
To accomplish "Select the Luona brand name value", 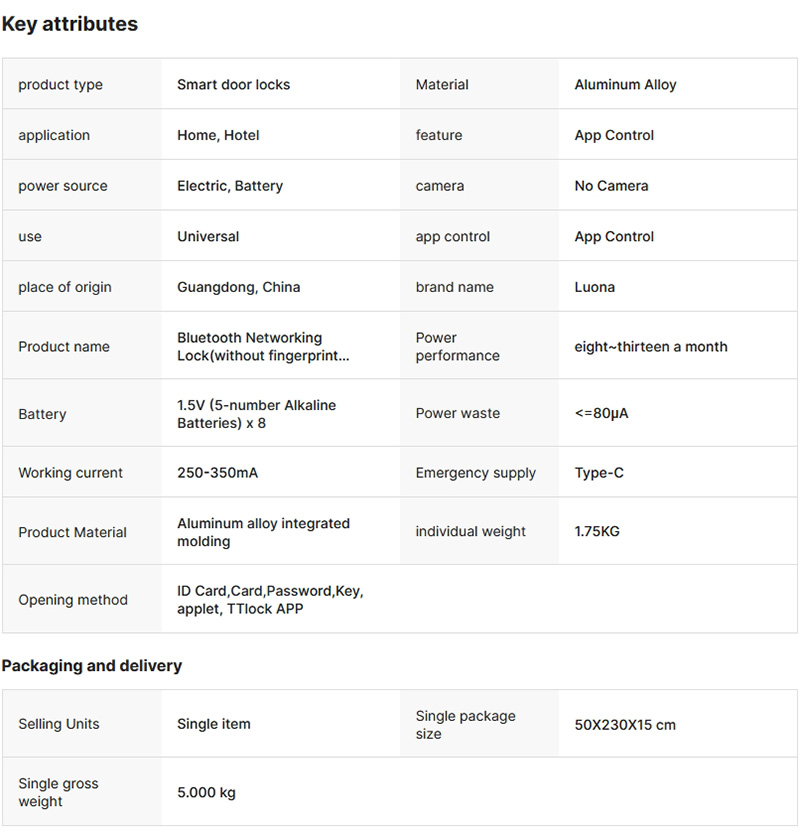I will (x=595, y=287).
